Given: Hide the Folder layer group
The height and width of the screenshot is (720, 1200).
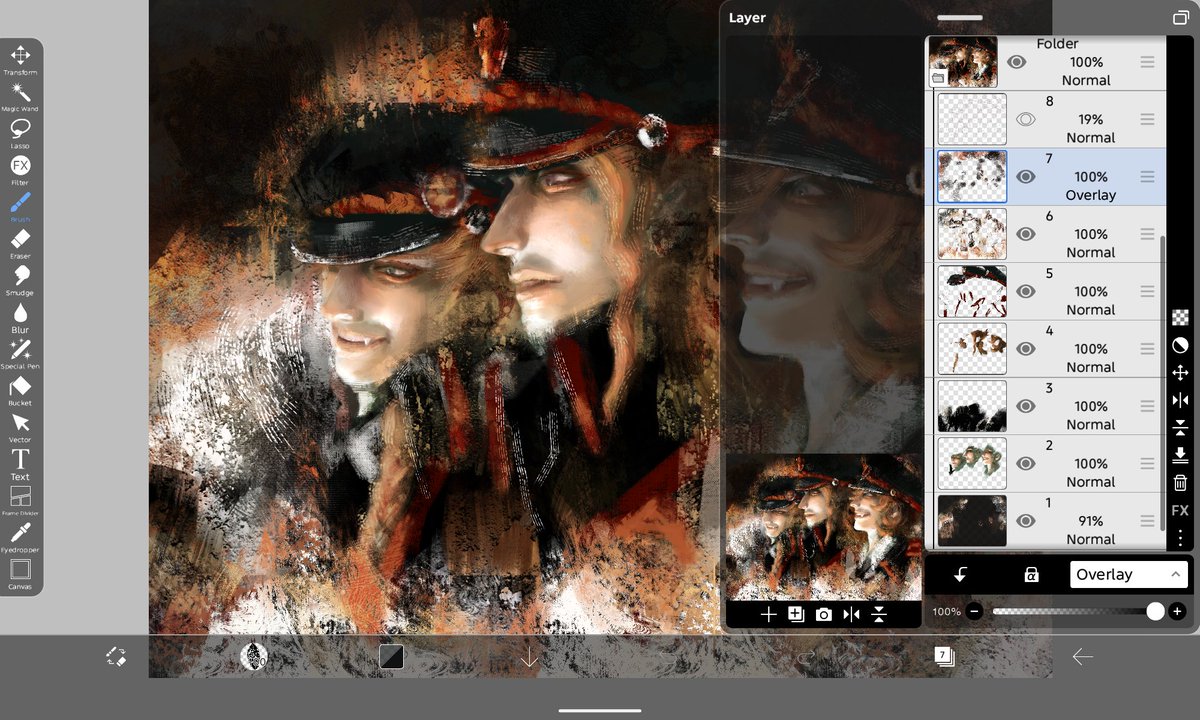Looking at the screenshot, I should click(1016, 62).
